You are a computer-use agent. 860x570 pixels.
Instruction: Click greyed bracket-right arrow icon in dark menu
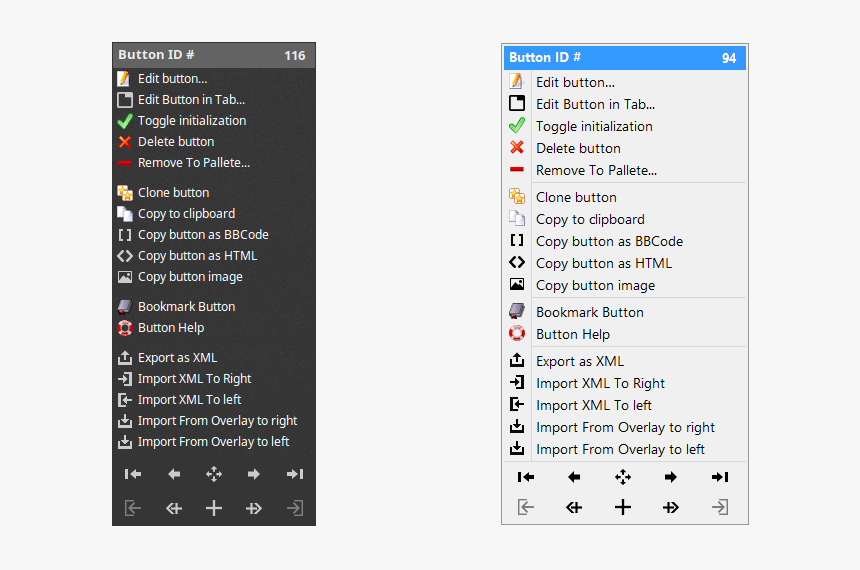click(x=295, y=508)
